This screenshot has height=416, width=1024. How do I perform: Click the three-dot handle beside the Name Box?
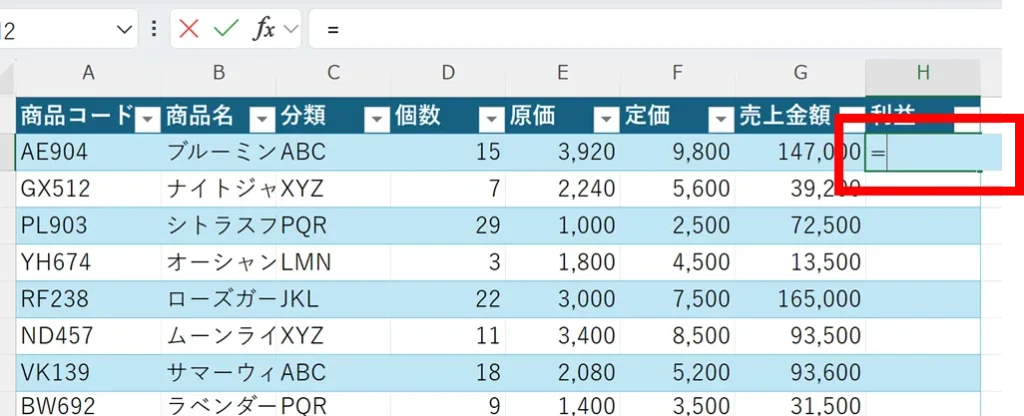click(x=153, y=29)
